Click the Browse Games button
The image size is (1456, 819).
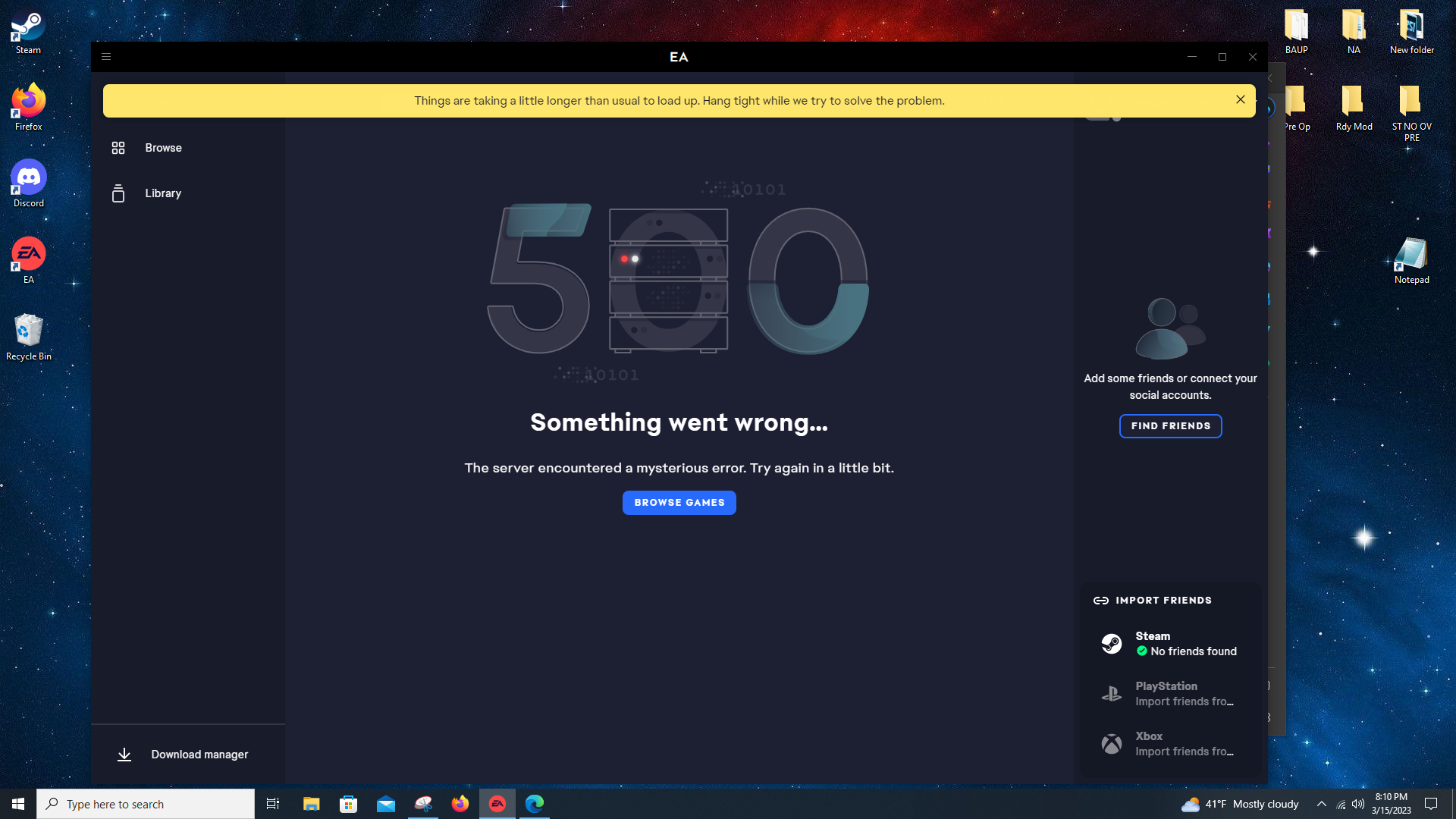click(x=679, y=503)
